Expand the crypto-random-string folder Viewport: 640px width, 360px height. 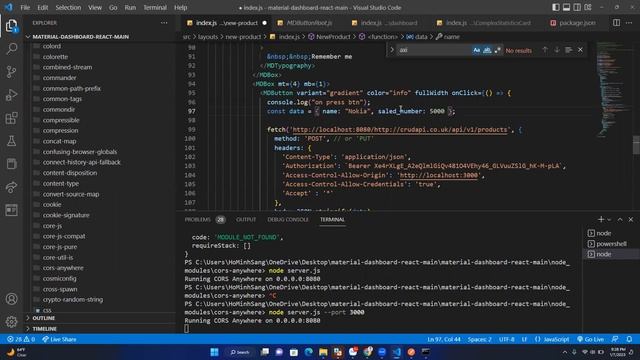[x=73, y=300]
